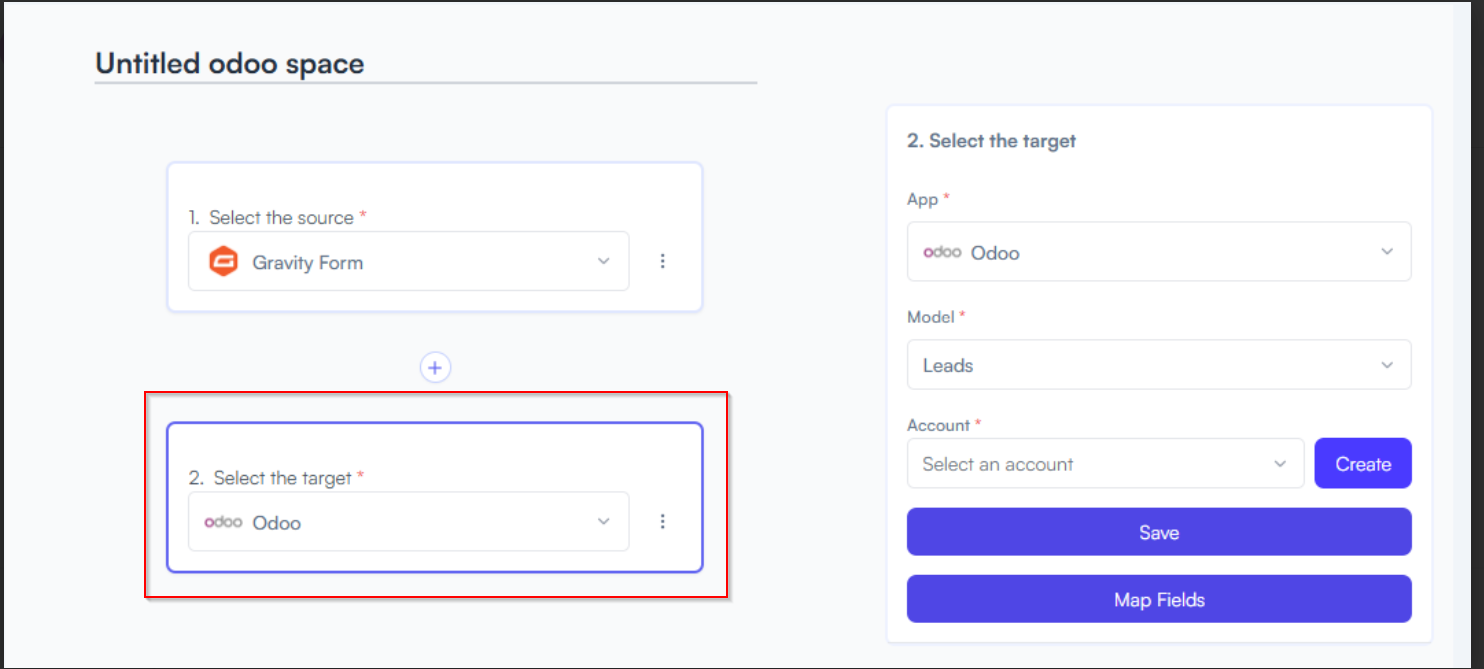Add a step with the plus icon
This screenshot has height=669, width=1484.
coord(435,367)
